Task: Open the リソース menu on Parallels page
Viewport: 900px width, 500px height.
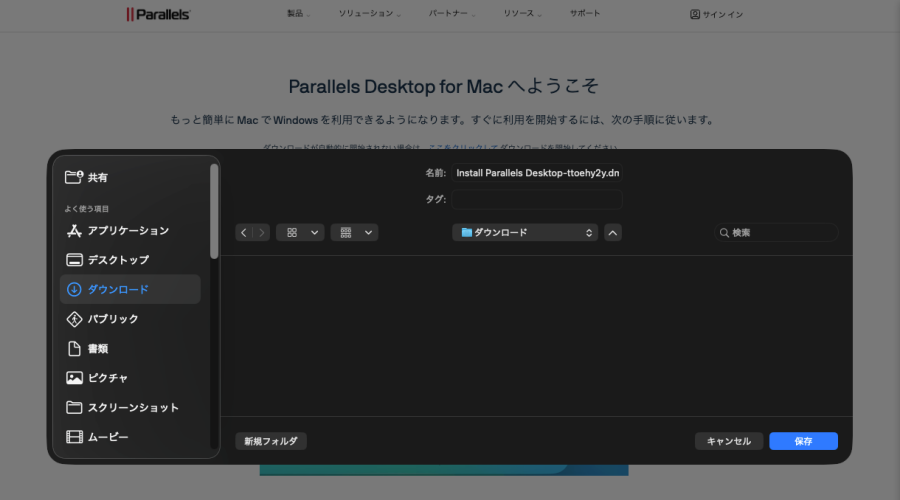Action: (x=522, y=13)
